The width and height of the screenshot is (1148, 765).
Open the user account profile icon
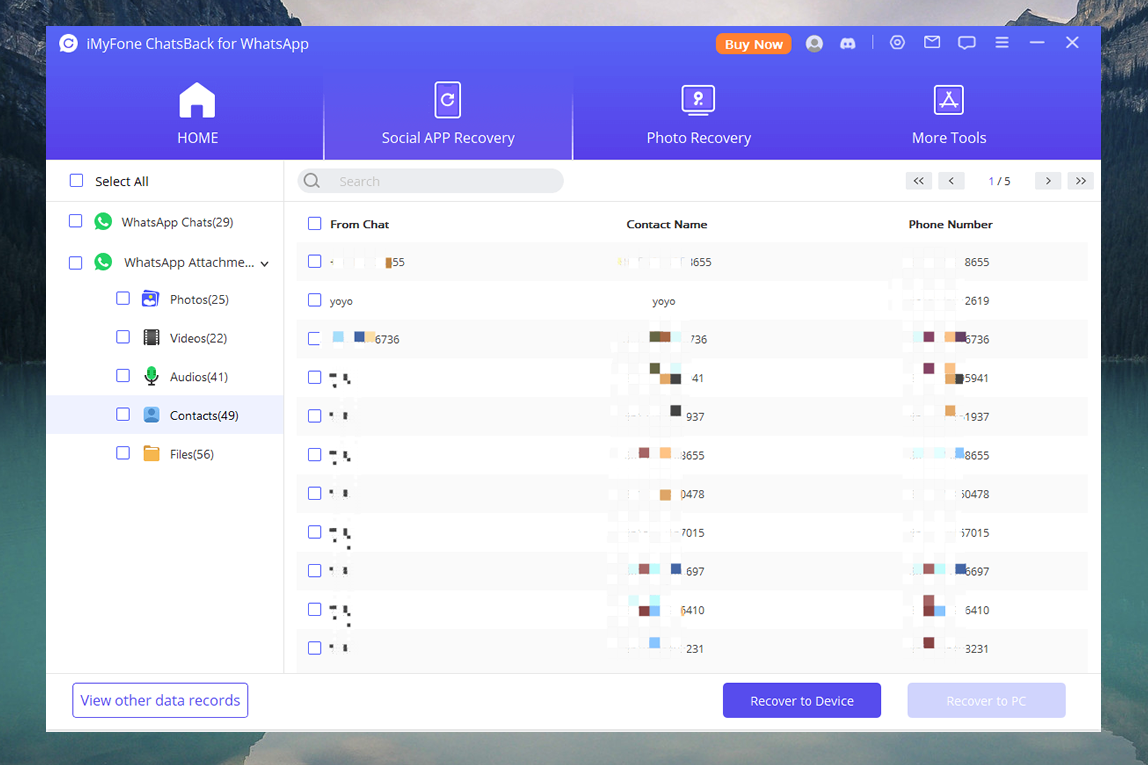pos(814,44)
